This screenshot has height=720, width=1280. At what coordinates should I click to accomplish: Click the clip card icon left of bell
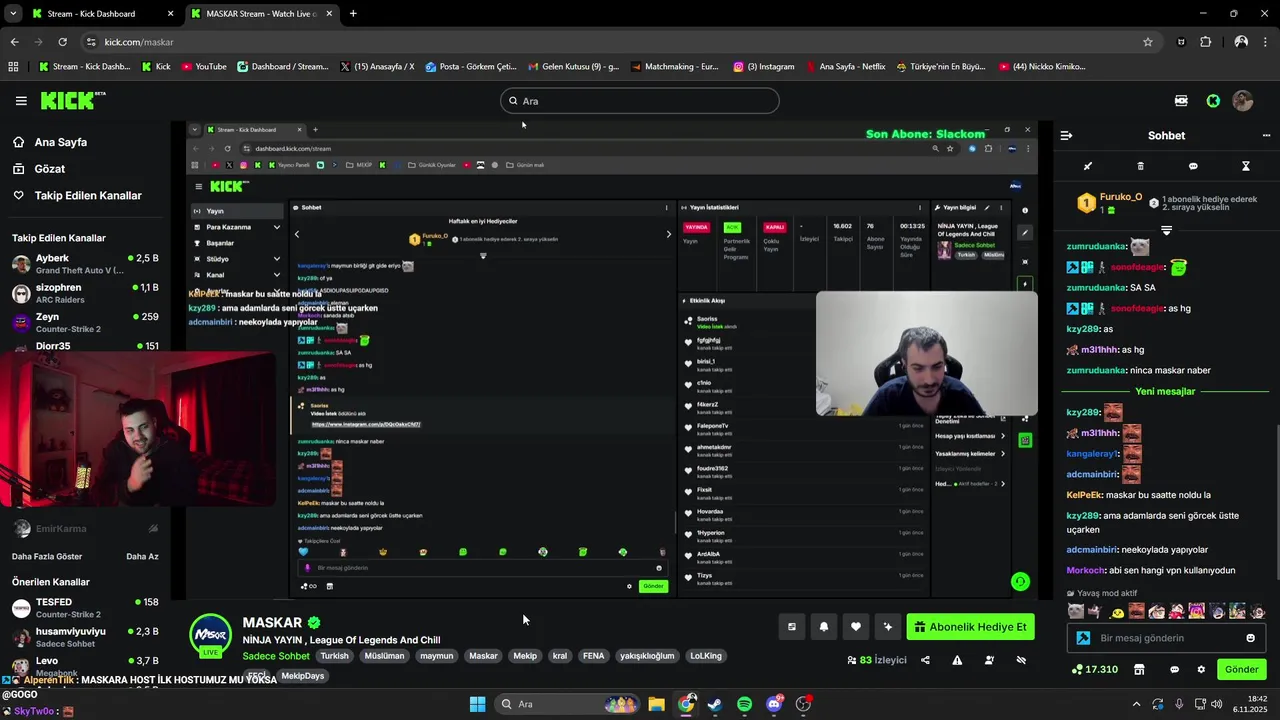tap(792, 627)
